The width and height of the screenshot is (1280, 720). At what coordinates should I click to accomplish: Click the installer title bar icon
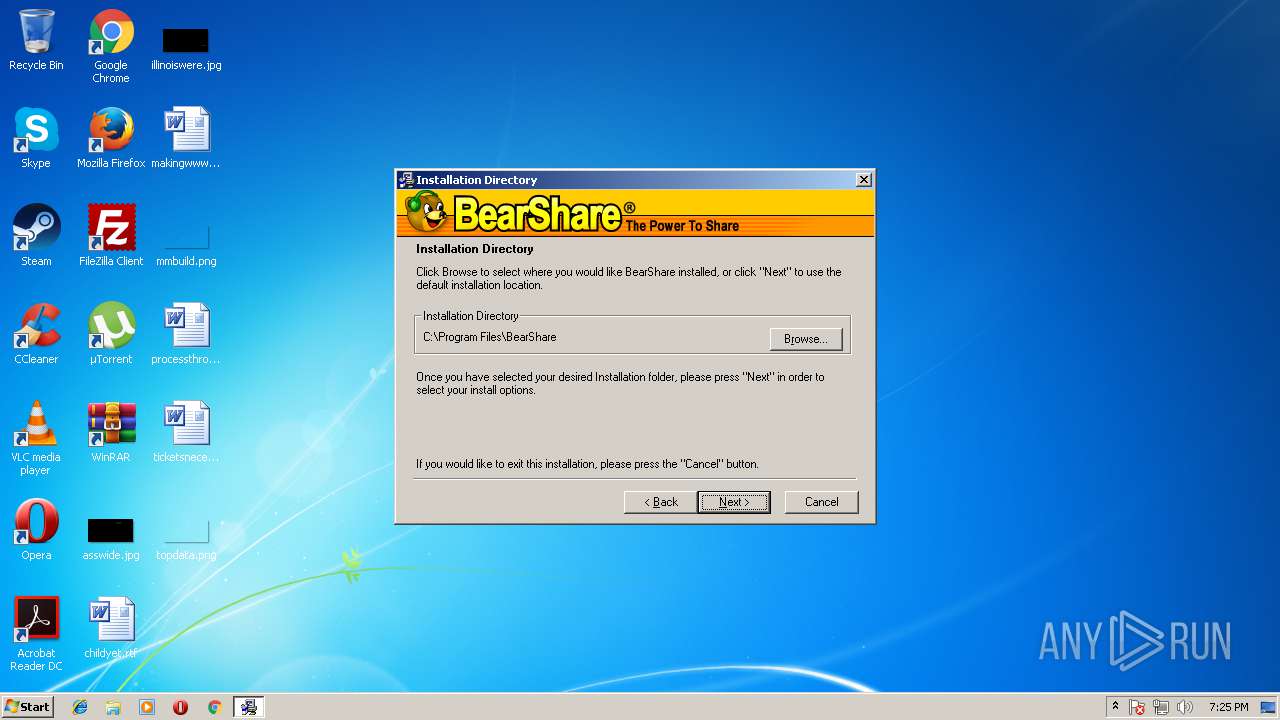pyautogui.click(x=406, y=180)
